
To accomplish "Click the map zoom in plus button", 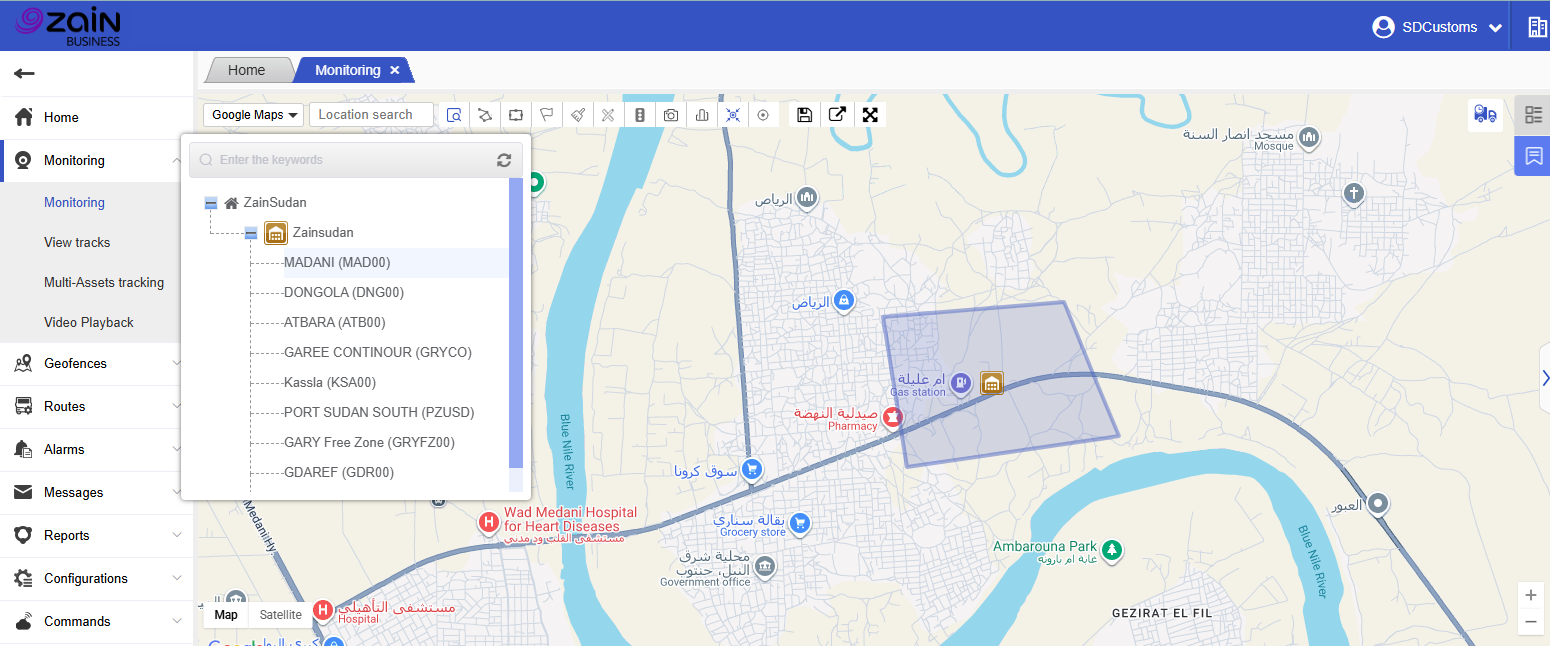I will coord(1530,595).
